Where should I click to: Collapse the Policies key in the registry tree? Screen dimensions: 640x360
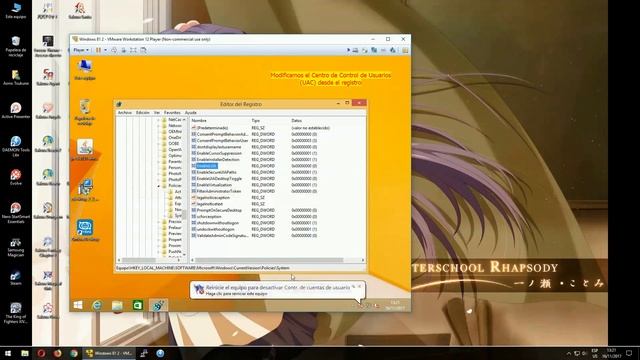158,186
